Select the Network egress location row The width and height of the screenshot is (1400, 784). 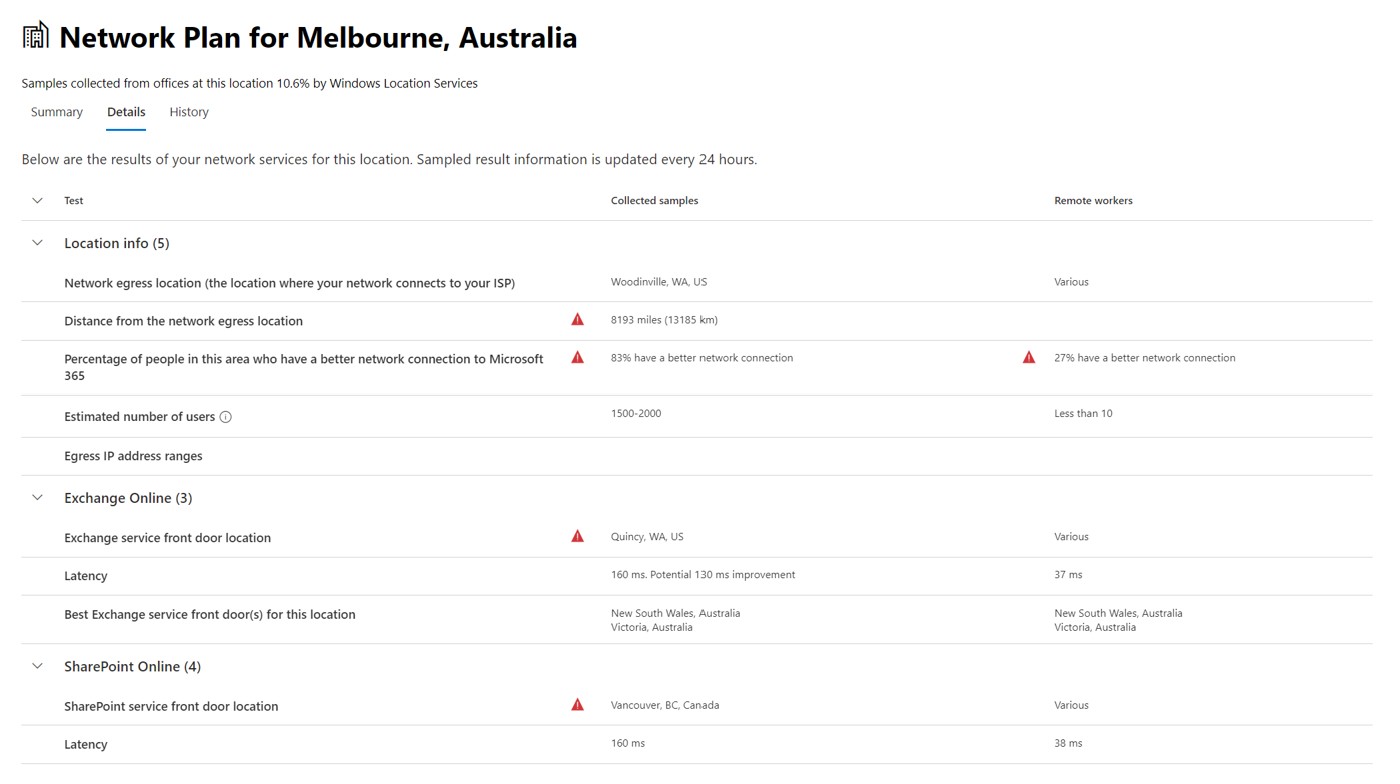click(x=697, y=283)
